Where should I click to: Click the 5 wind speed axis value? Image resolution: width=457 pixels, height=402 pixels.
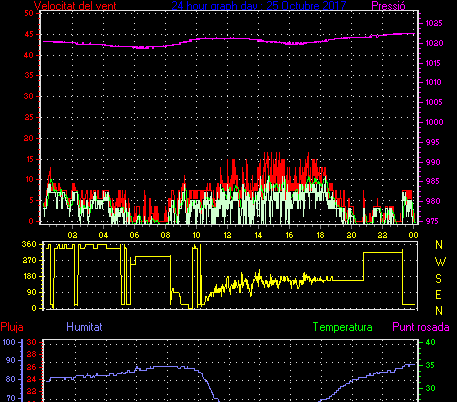31,200
